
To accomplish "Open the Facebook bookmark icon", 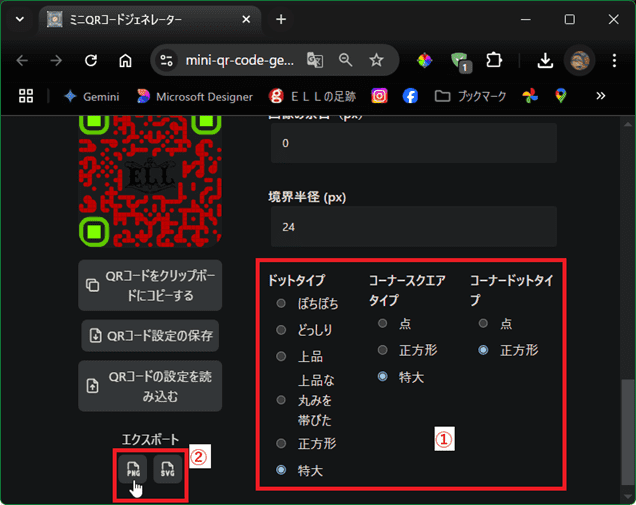I will 410,96.
